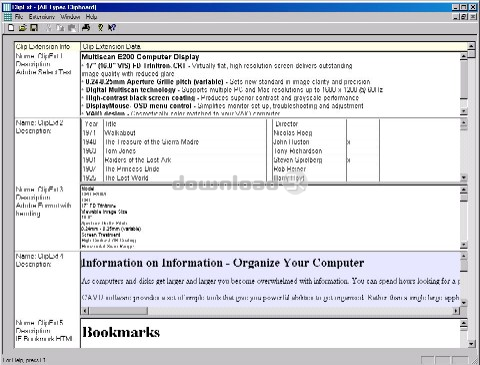Click the Paste clipboard toolbar icon
The width and height of the screenshot is (480, 365).
click(71, 28)
